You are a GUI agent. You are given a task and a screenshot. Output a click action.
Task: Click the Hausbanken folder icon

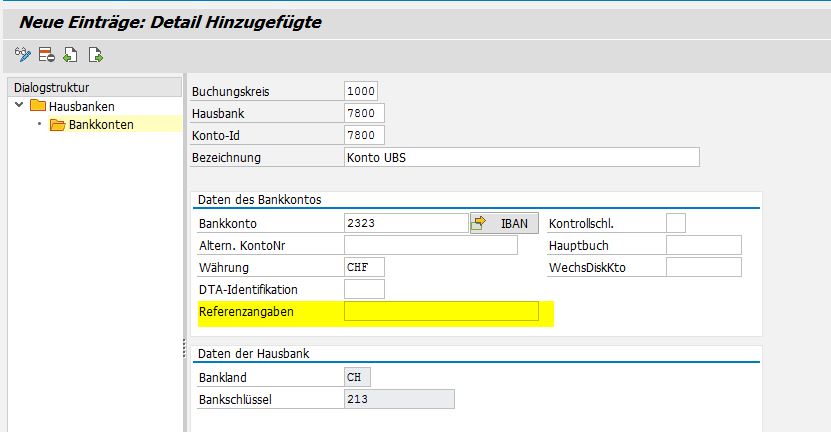pyautogui.click(x=38, y=106)
